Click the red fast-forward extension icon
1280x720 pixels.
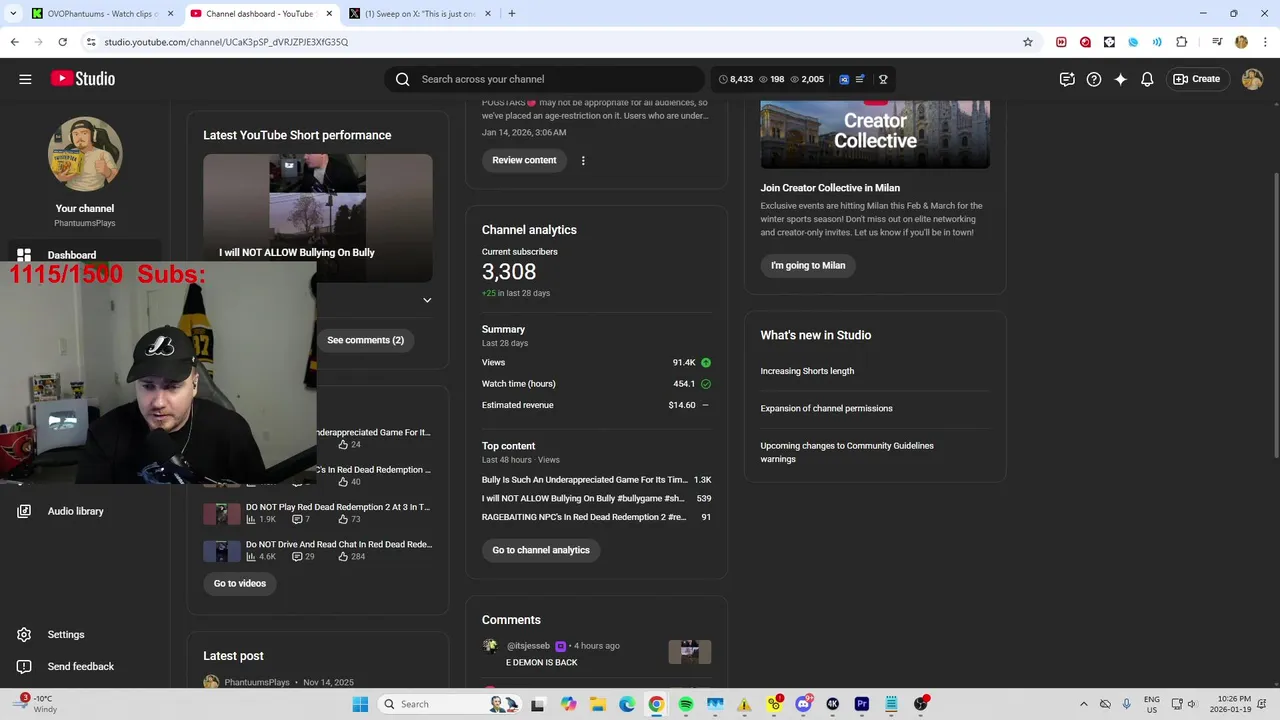pos(1061,42)
